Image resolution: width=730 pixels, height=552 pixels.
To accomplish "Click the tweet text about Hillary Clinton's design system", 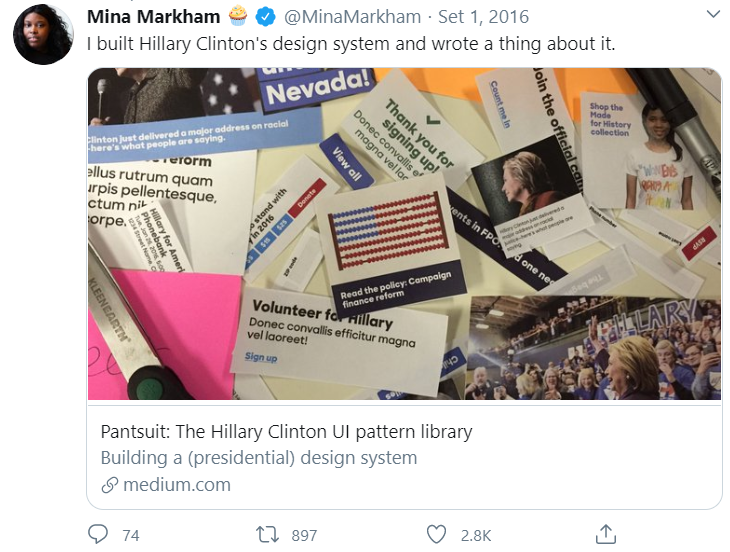I will [x=351, y=44].
